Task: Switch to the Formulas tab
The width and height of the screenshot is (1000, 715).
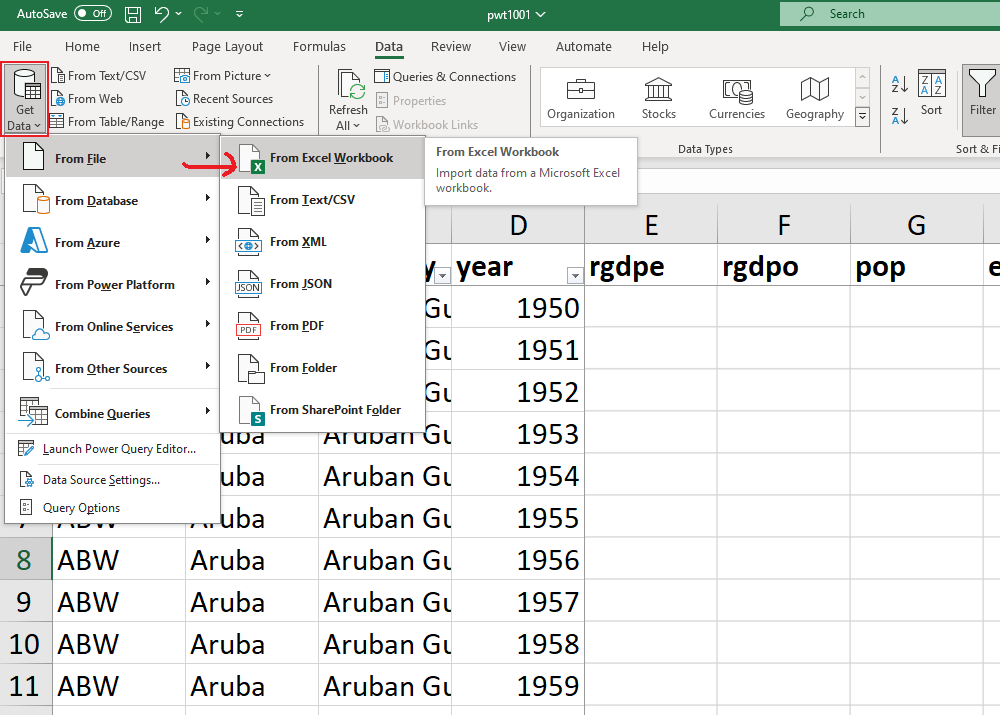Action: click(x=319, y=47)
